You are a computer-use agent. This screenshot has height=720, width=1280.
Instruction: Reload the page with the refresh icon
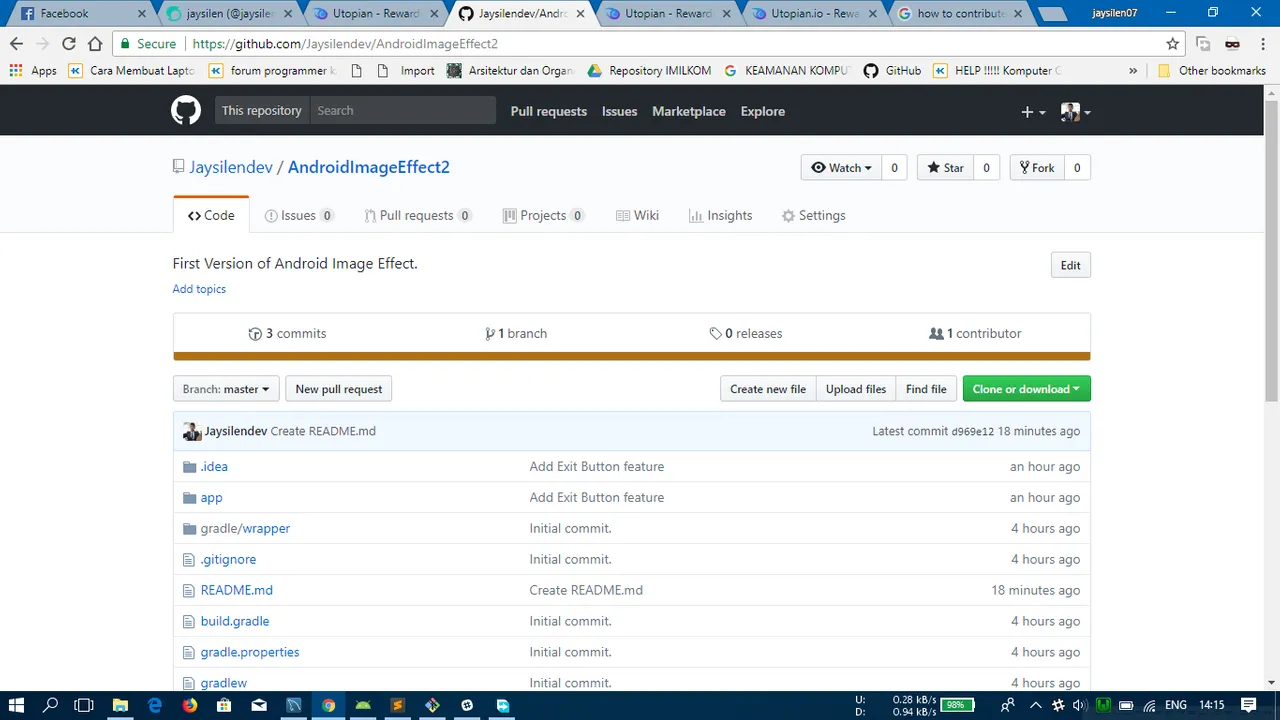click(69, 44)
